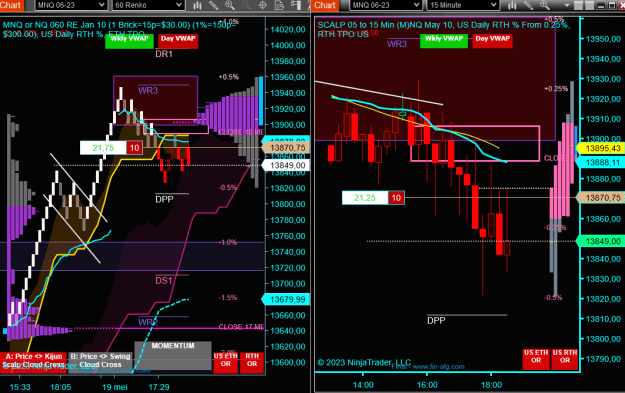
Task: Expand the 60 Renko interval dropdown
Action: [x=148, y=5]
